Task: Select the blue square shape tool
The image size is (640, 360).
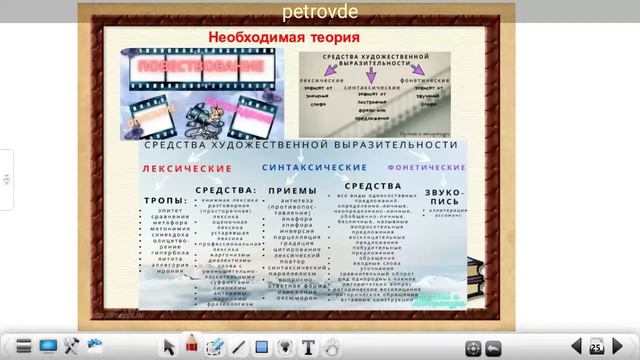Action: click(x=261, y=347)
